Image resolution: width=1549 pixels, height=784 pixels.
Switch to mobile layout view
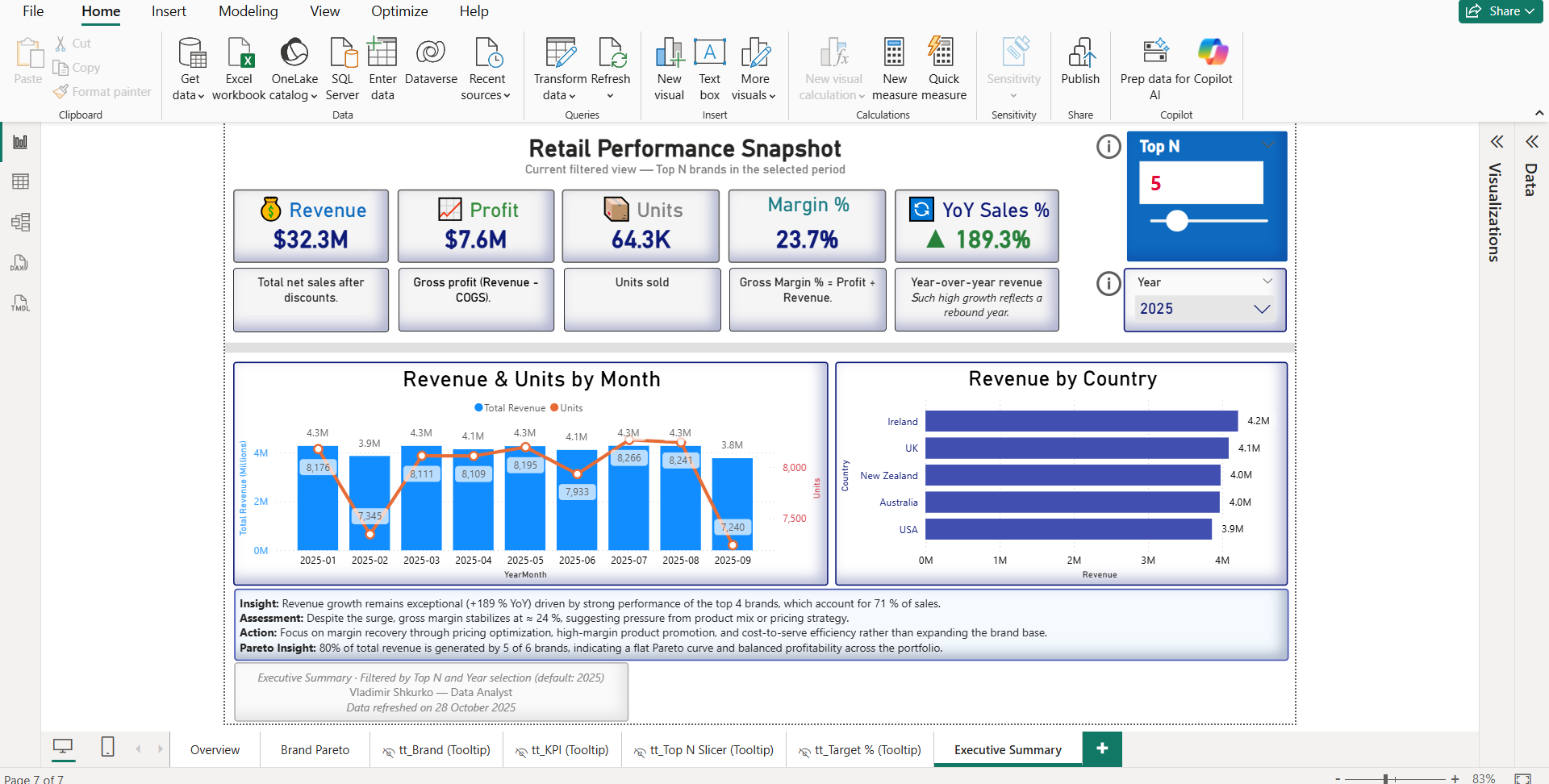(107, 747)
